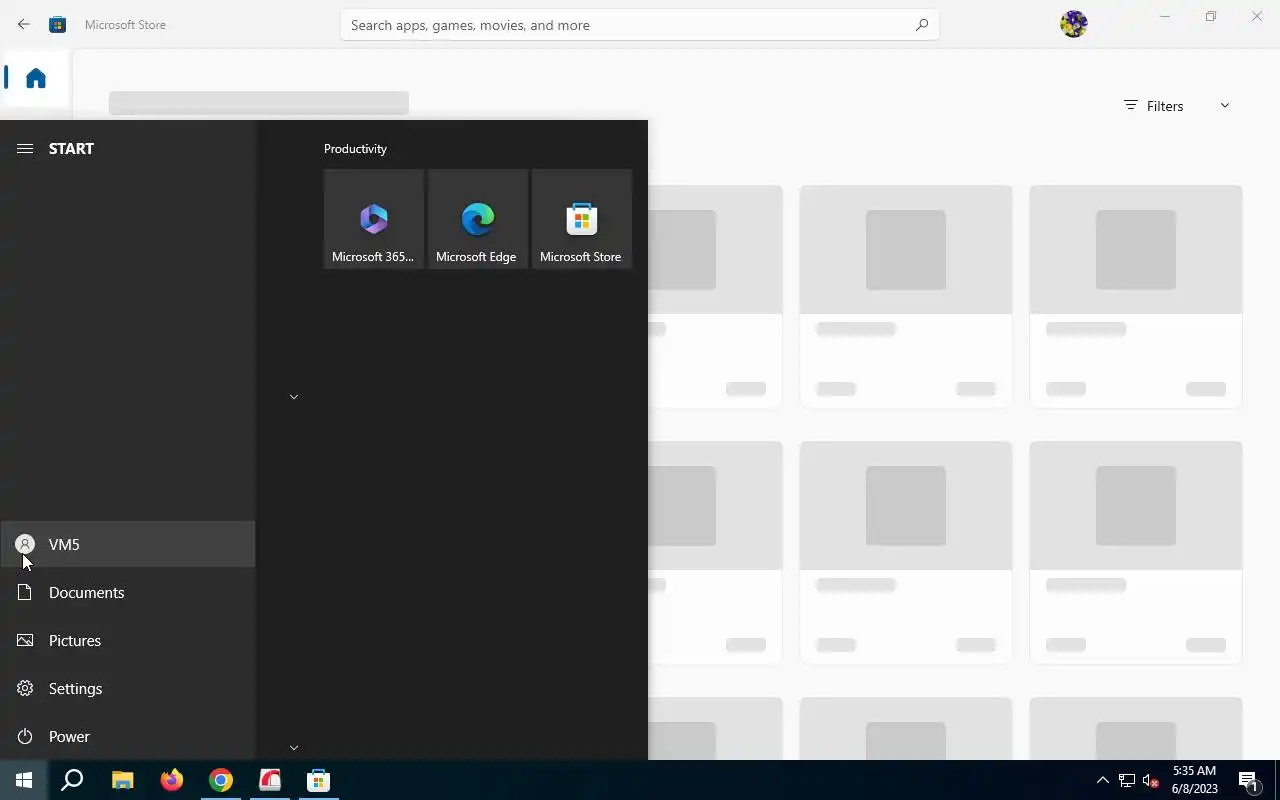Open the Microsoft Store tile
The height and width of the screenshot is (800, 1280).
point(582,219)
